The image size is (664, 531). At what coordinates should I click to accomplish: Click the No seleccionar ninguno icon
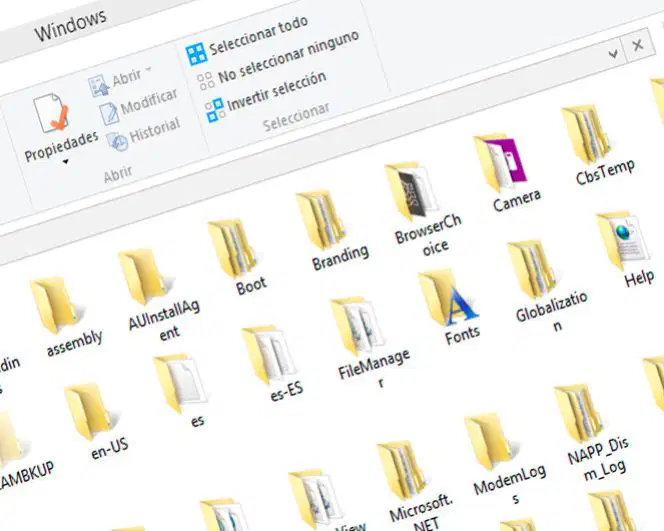[206, 81]
